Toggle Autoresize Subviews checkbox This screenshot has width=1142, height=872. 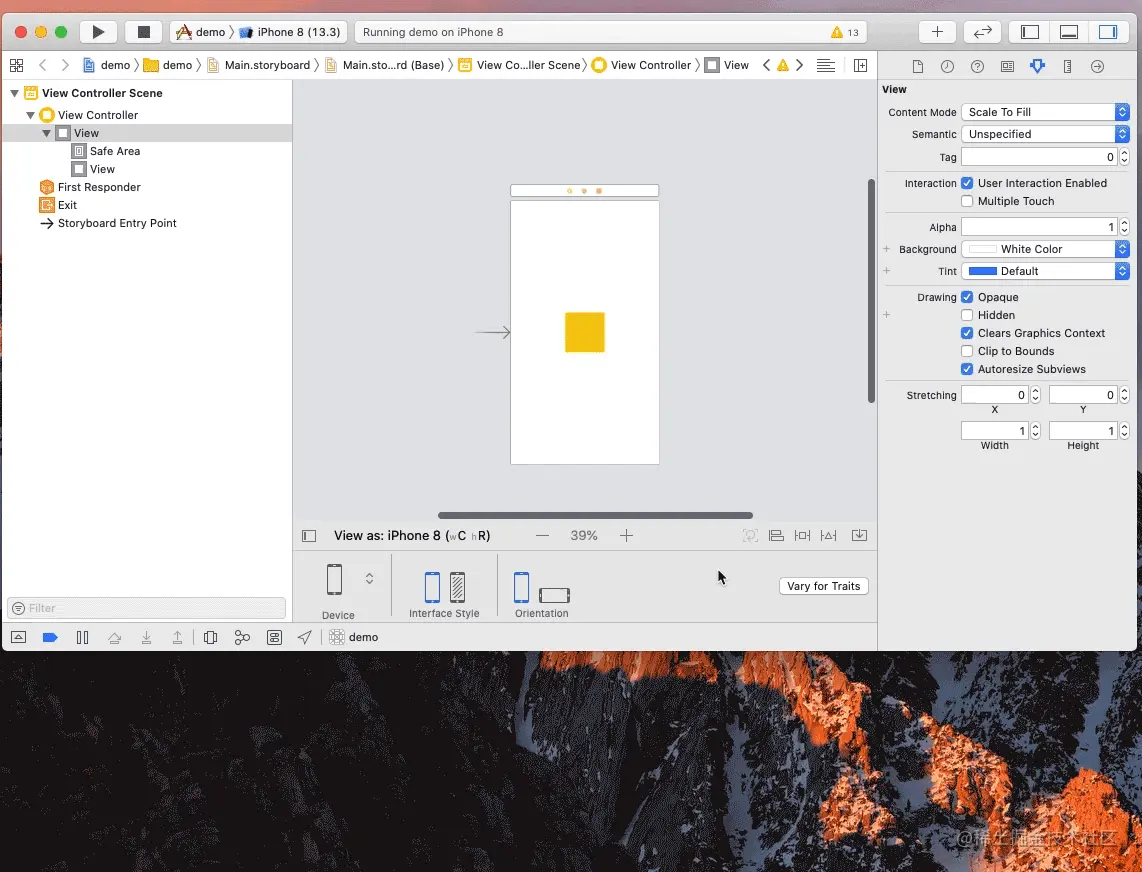click(x=967, y=369)
